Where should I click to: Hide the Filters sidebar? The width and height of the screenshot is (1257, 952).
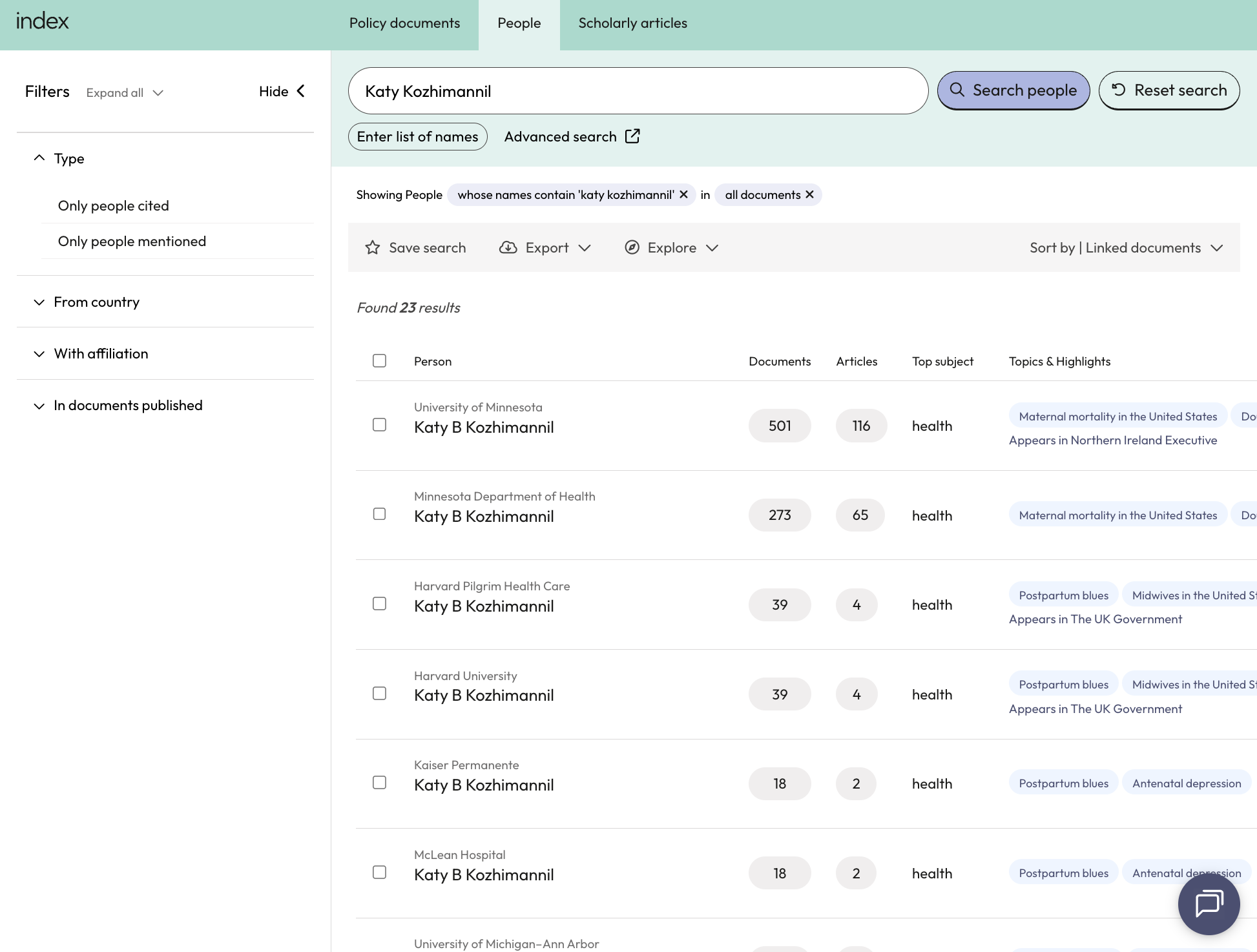pos(282,91)
